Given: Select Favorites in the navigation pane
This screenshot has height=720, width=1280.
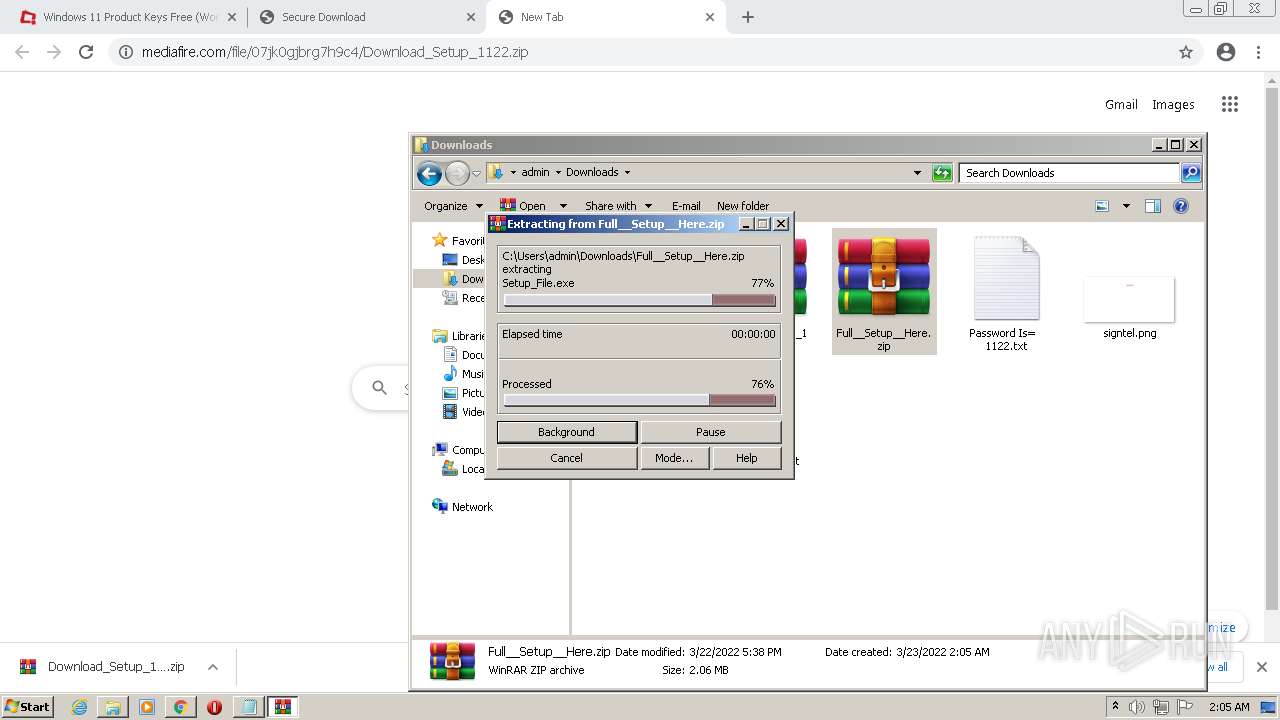Looking at the screenshot, I should click(459, 241).
